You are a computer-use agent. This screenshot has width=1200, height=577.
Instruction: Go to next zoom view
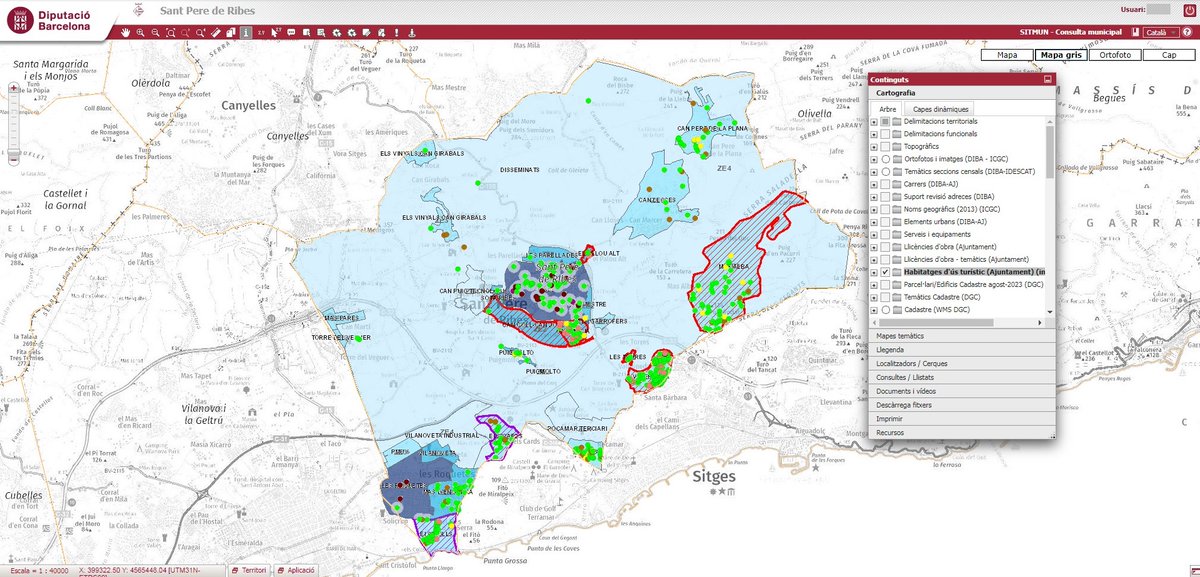[x=200, y=33]
